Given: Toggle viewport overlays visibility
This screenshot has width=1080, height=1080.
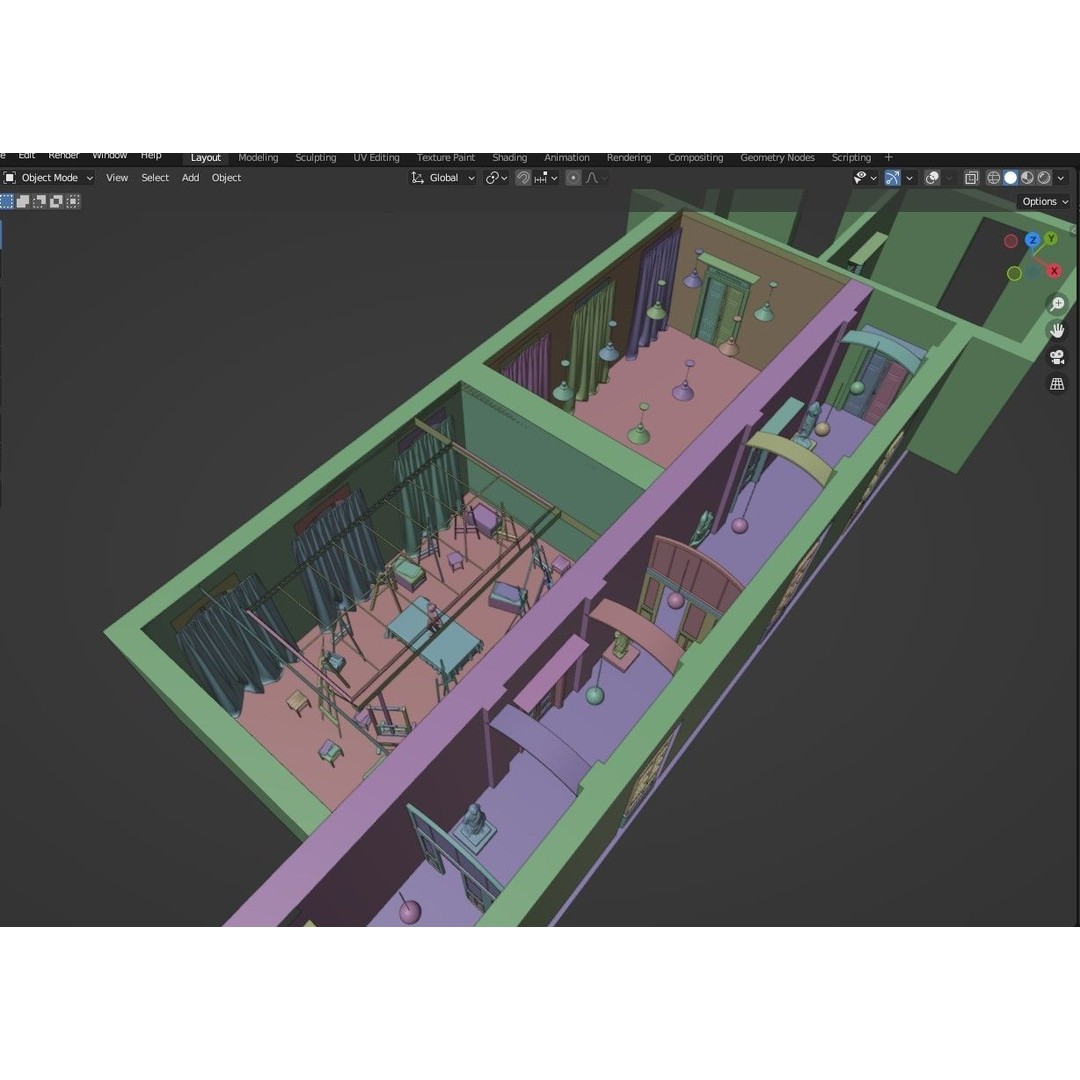Looking at the screenshot, I should [x=930, y=177].
